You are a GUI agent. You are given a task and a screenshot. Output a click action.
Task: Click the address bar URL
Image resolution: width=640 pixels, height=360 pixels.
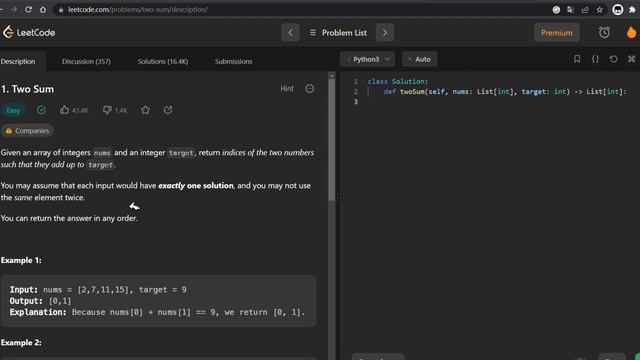coord(138,9)
